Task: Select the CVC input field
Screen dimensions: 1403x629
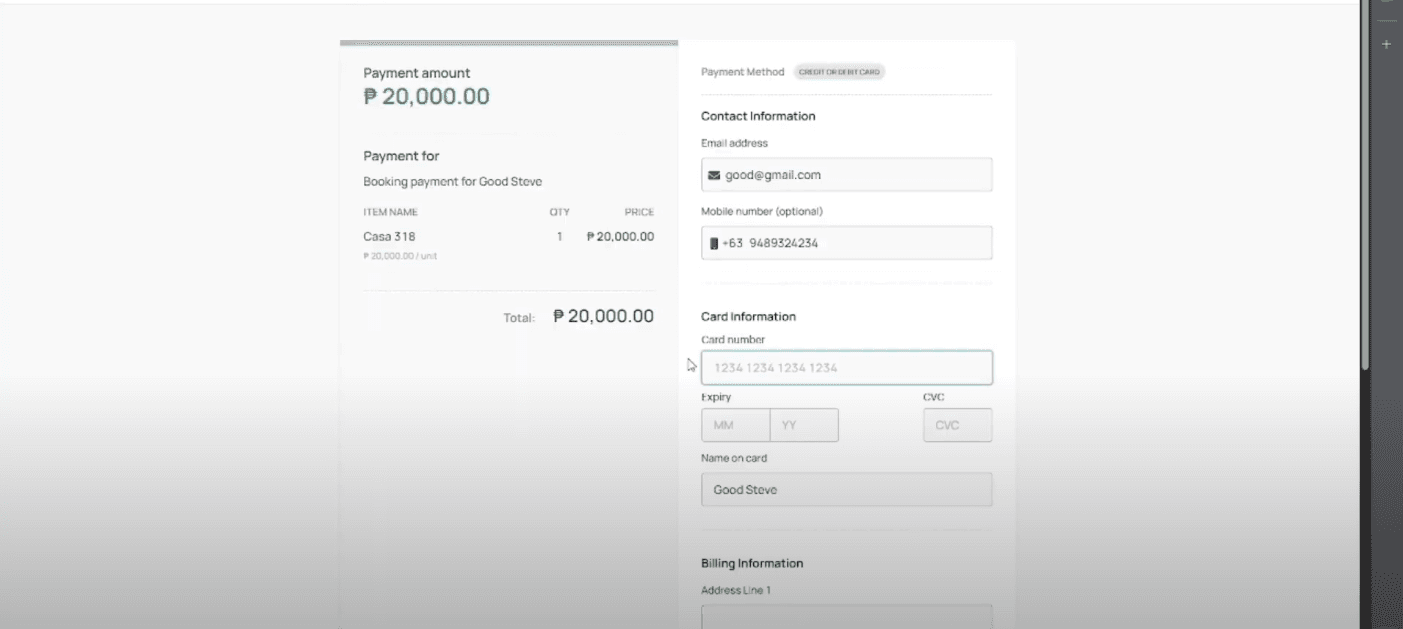Action: point(957,425)
